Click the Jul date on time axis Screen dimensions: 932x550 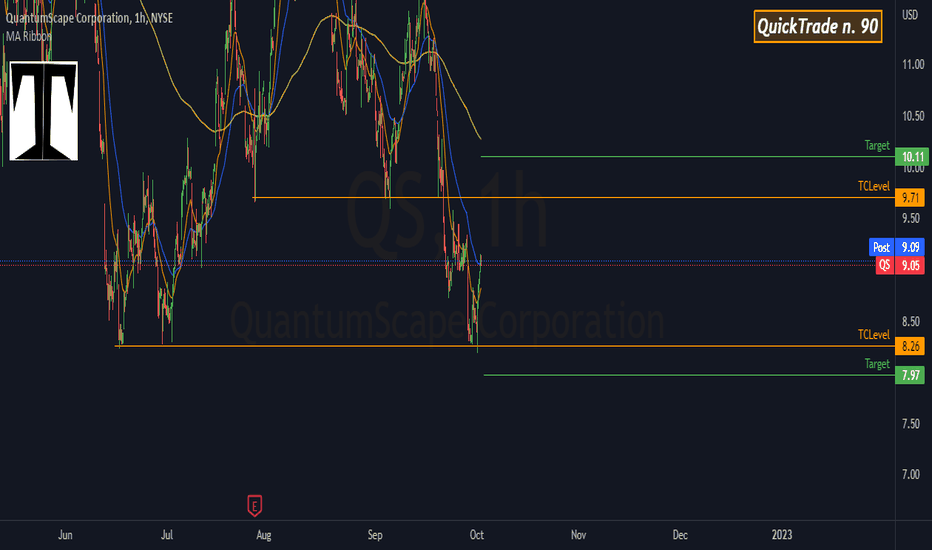tap(167, 535)
